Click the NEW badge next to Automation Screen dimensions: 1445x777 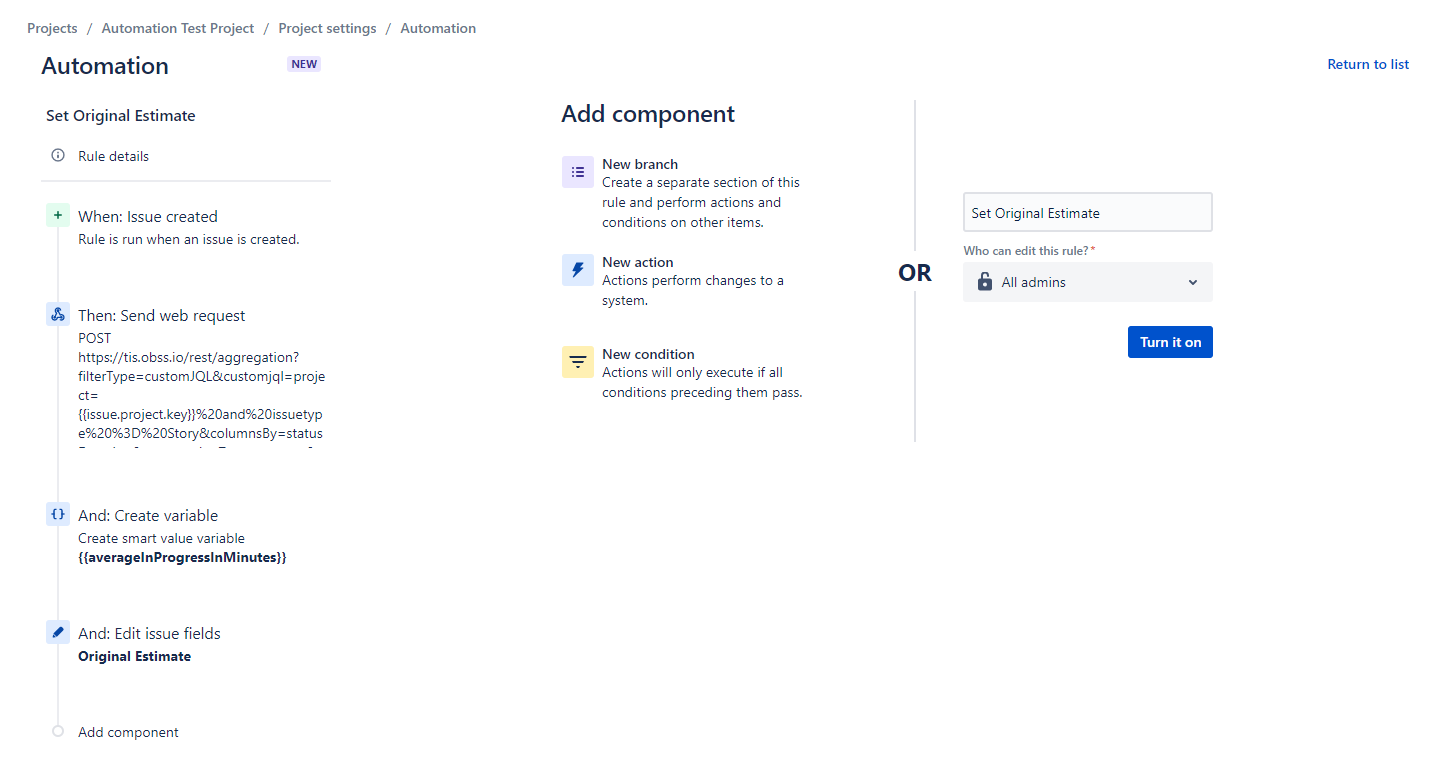(304, 64)
